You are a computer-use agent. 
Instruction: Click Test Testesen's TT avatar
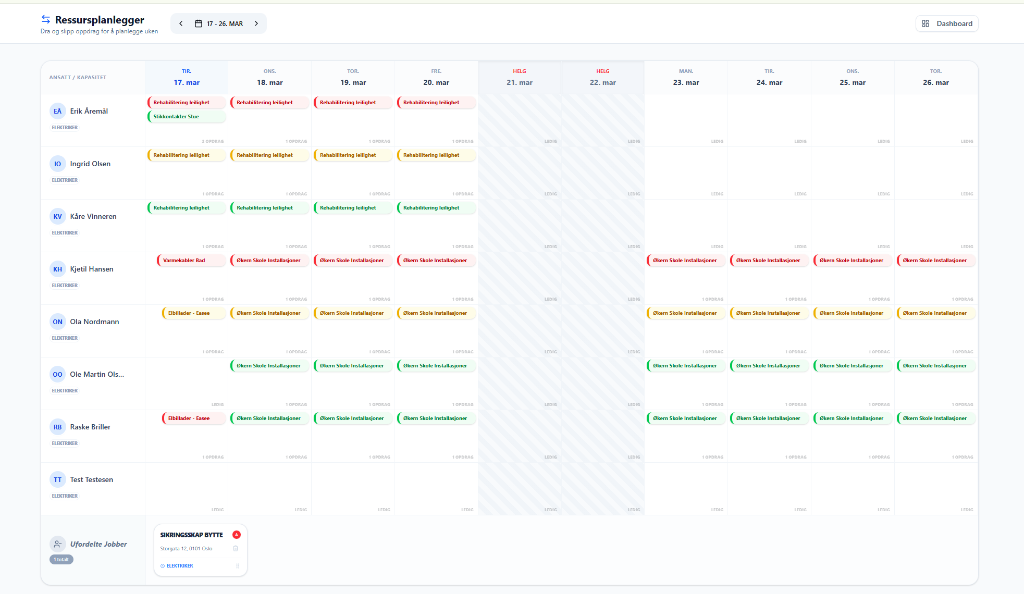(57, 480)
